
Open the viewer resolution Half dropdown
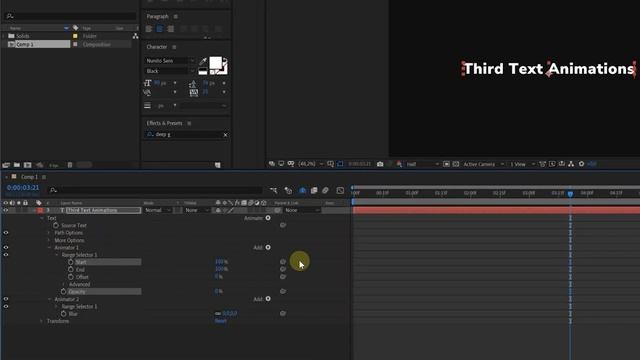422,164
